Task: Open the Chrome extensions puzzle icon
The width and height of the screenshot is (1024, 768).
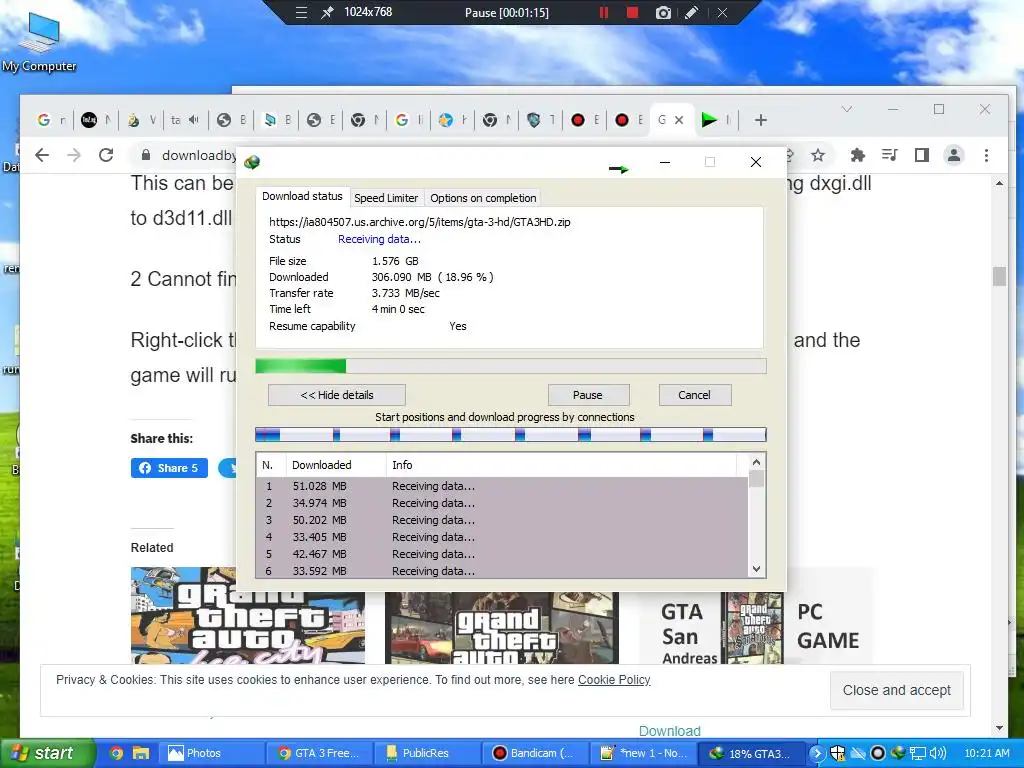Action: [x=857, y=155]
